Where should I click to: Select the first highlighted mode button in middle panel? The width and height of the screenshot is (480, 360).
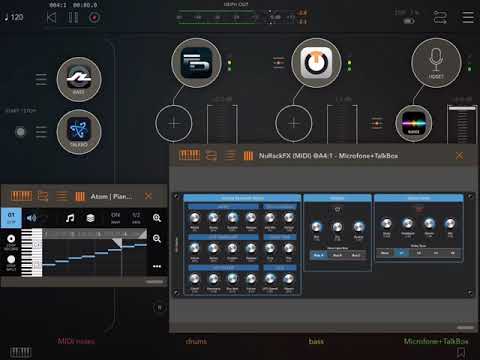point(319,255)
